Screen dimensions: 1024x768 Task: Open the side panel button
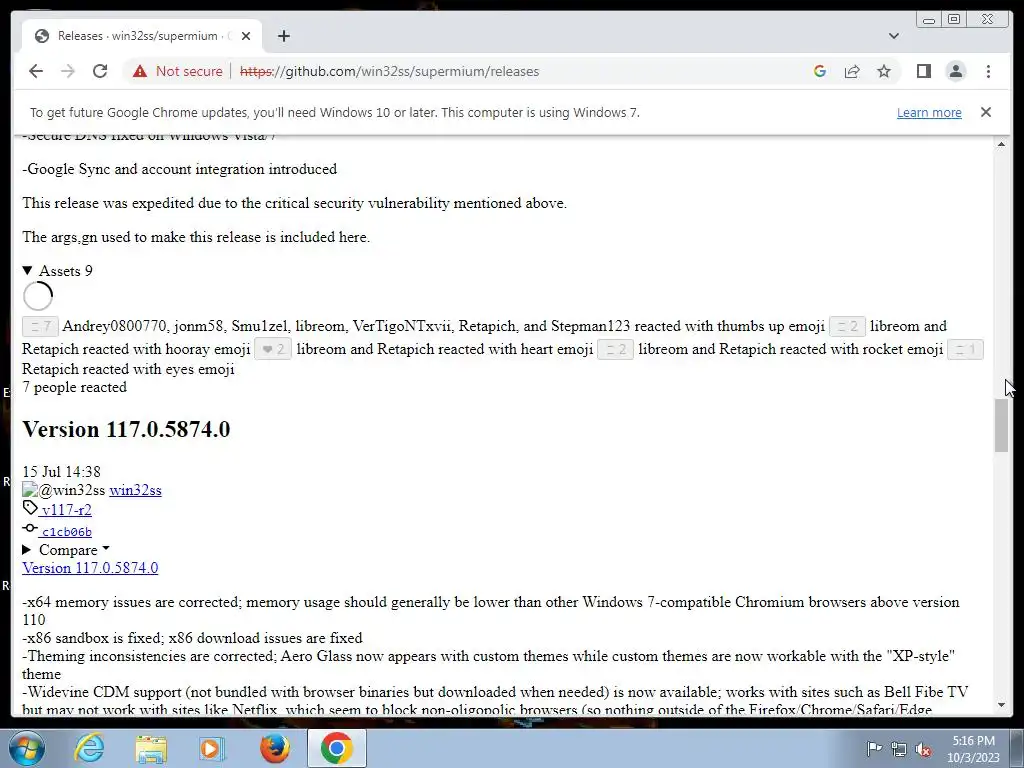923,71
